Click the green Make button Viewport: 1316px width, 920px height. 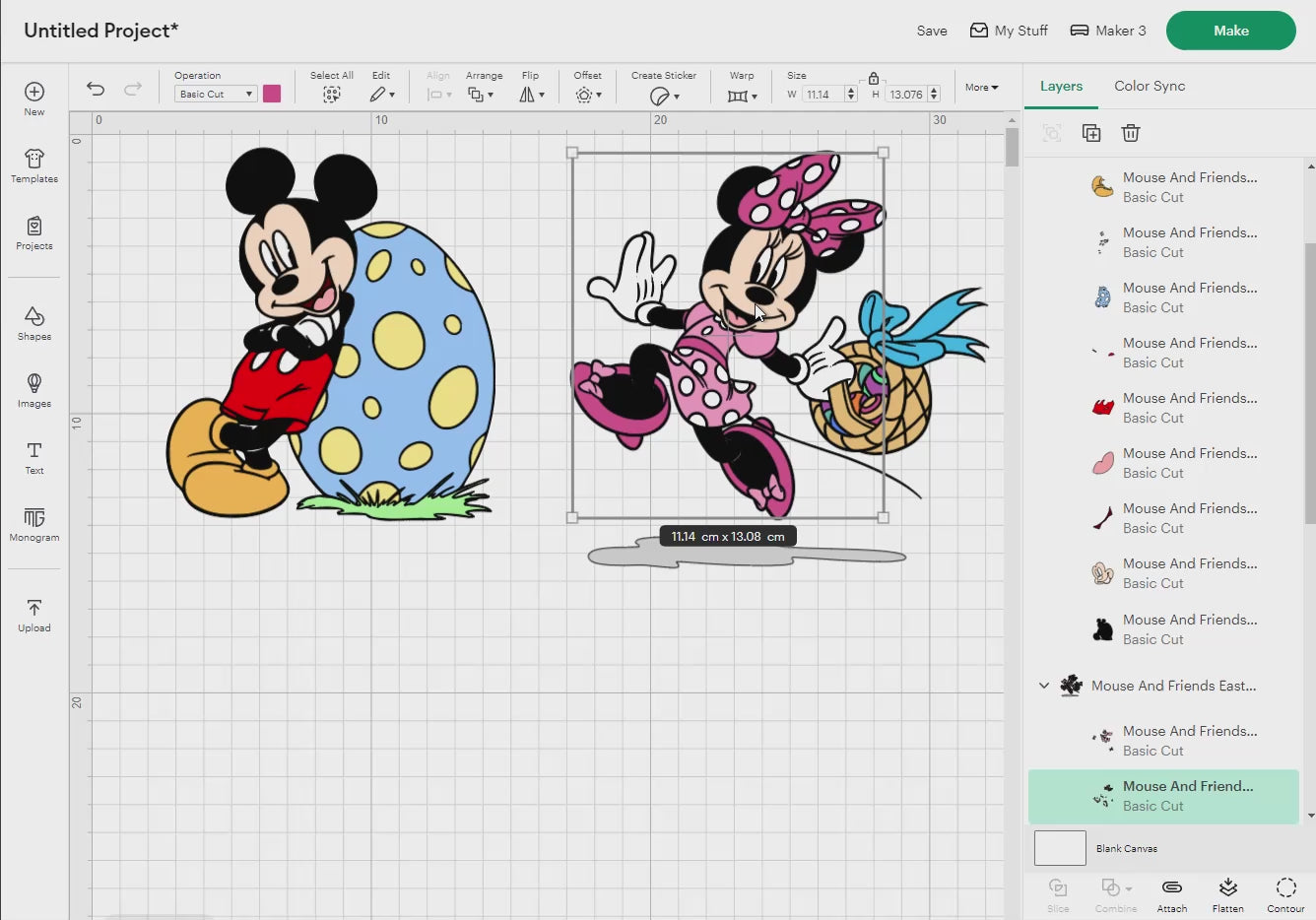1230,31
